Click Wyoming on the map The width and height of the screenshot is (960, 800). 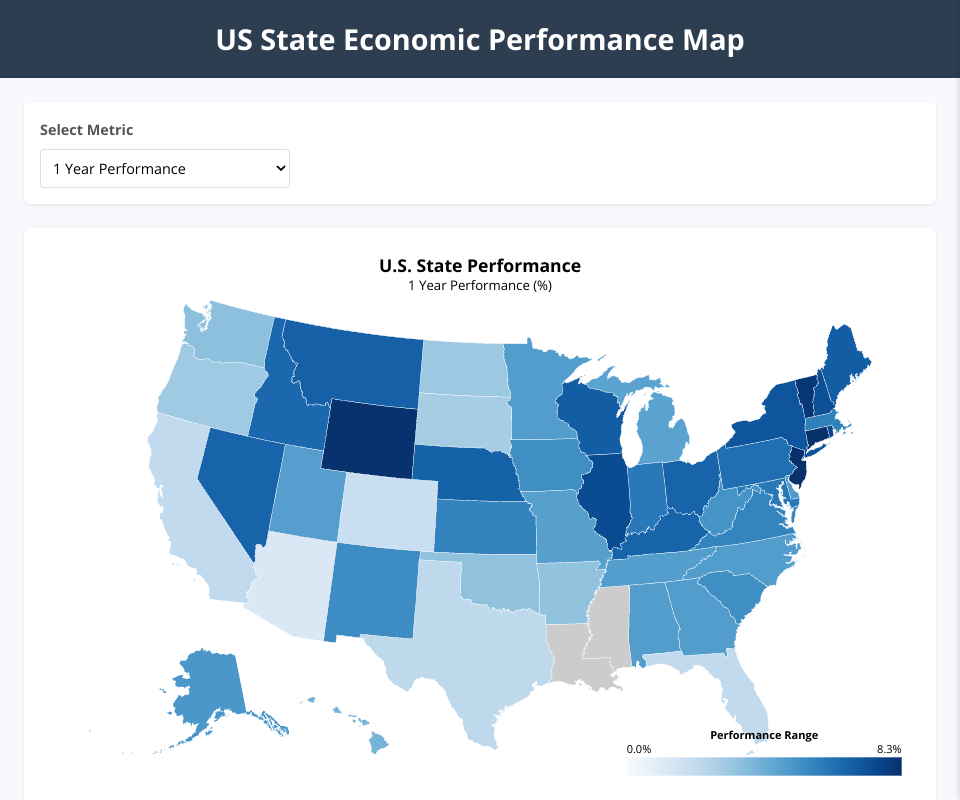click(368, 437)
